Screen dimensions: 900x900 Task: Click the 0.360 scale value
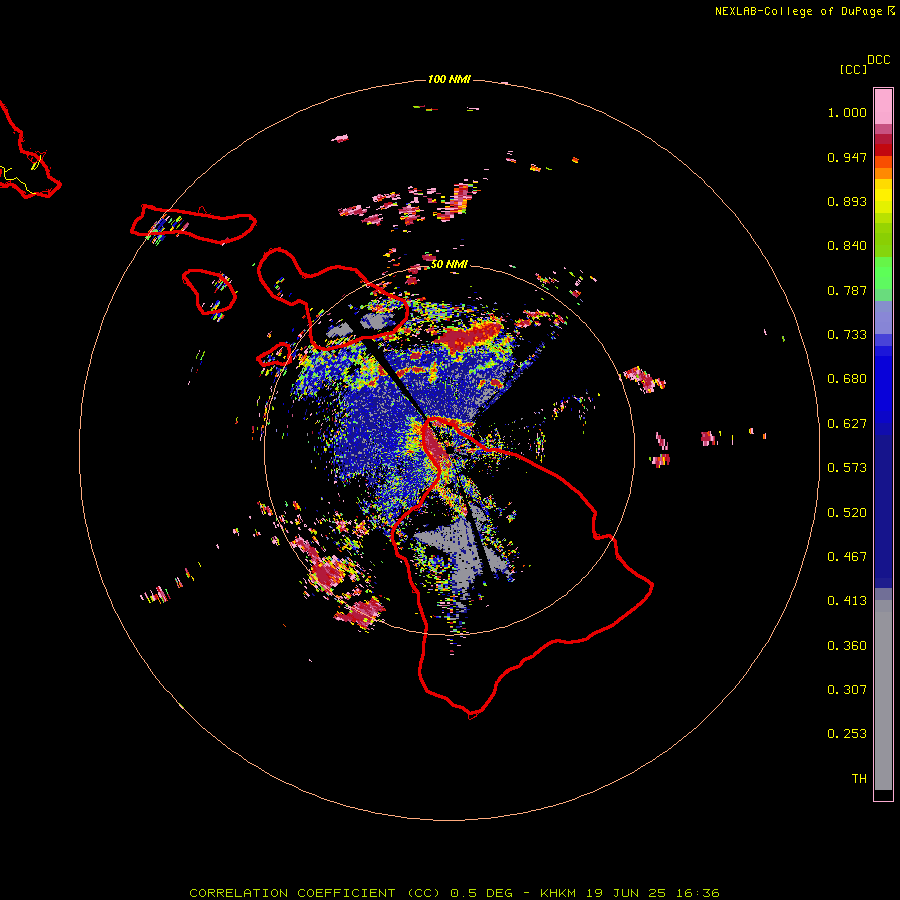click(847, 646)
